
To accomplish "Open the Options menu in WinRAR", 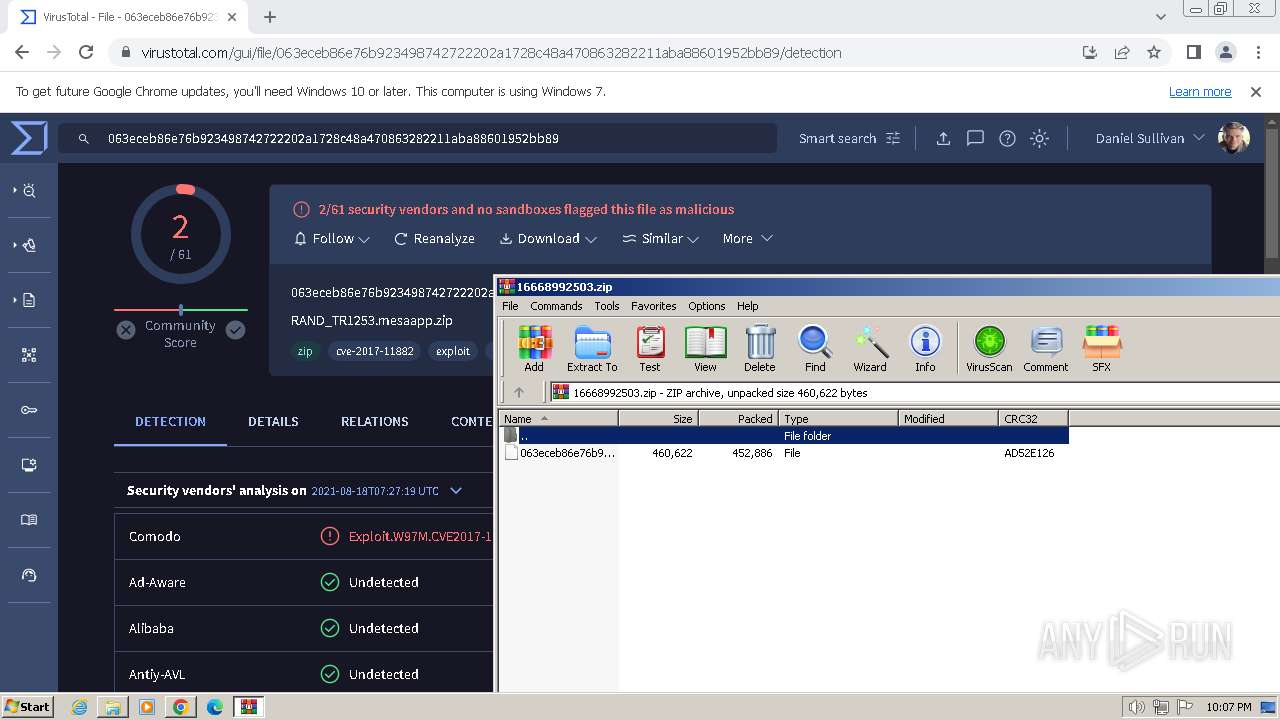I will pos(706,306).
